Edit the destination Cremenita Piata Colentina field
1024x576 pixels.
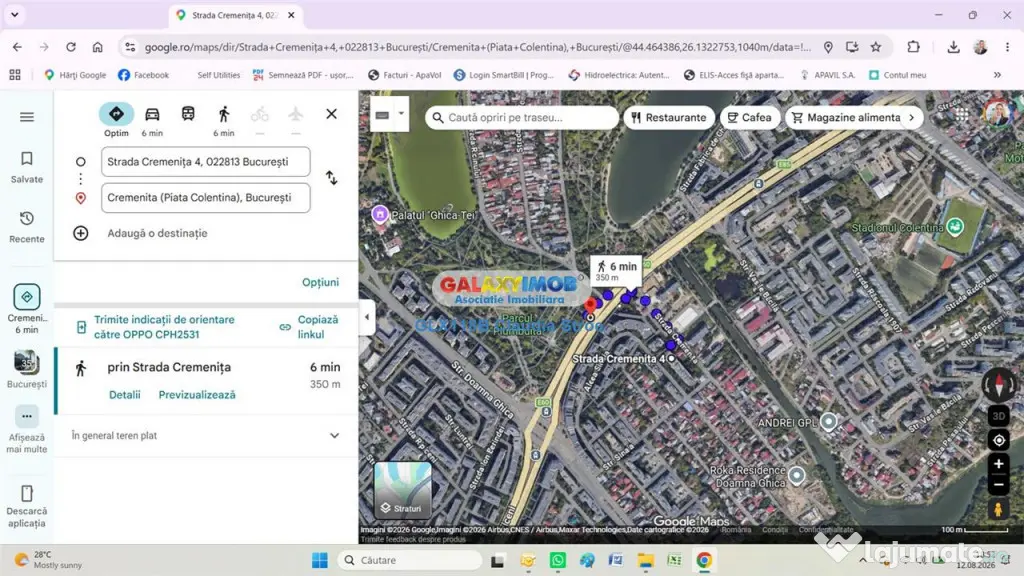point(206,198)
